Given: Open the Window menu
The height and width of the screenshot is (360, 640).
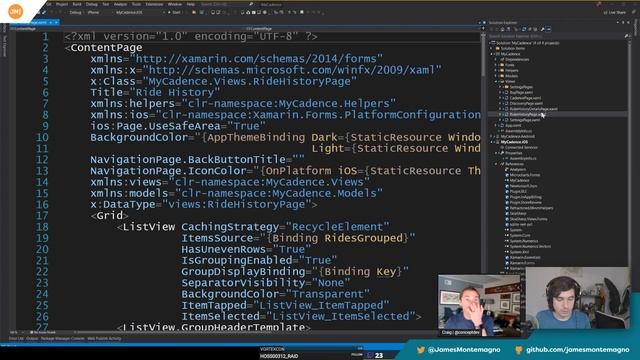Looking at the screenshot, I should [x=175, y=4].
